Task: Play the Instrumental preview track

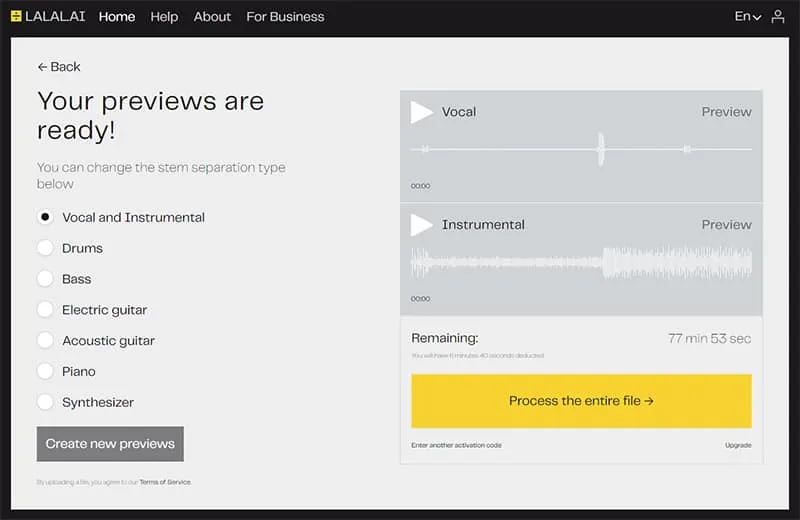Action: tap(421, 225)
